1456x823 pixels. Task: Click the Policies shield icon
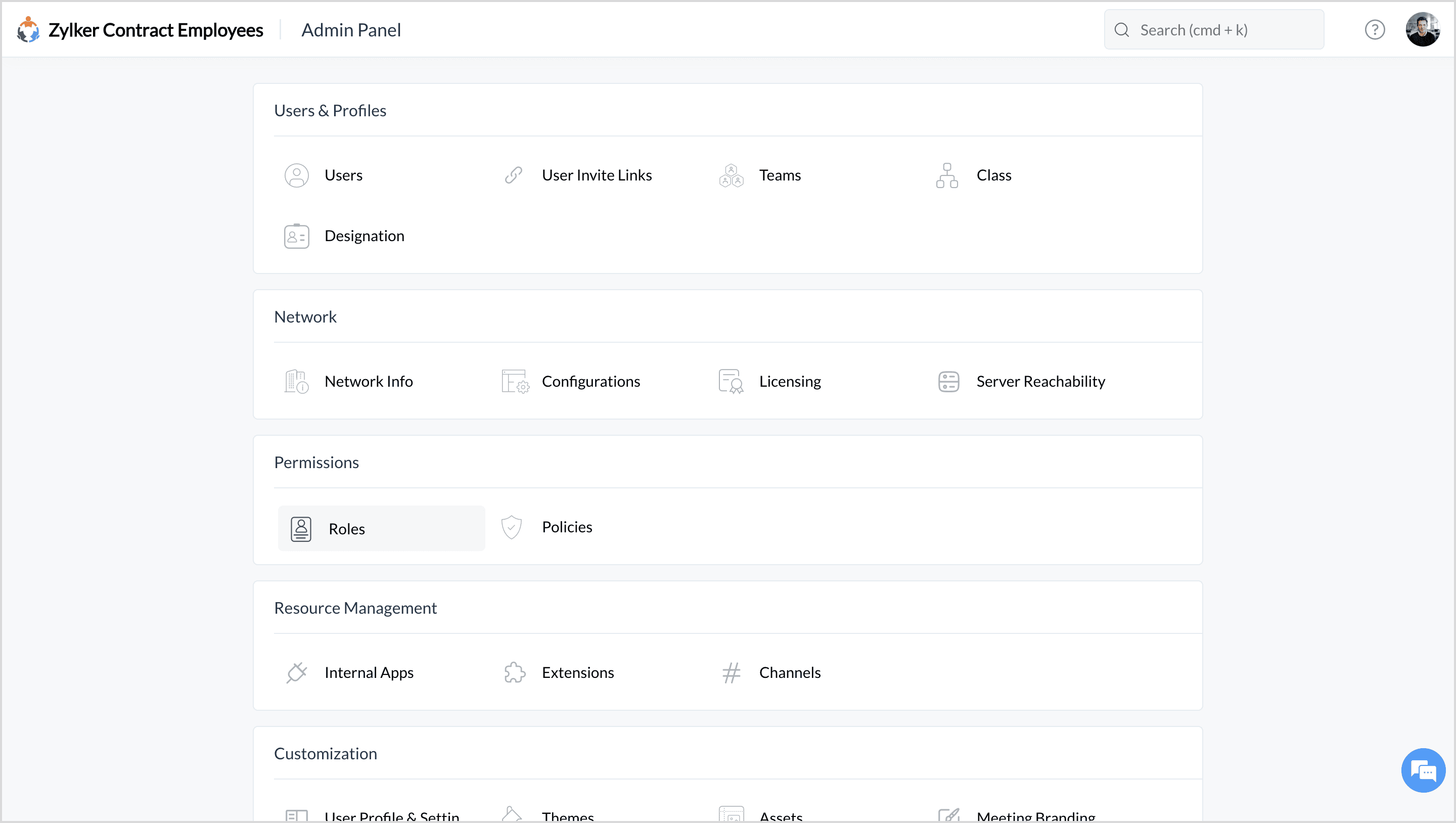512,527
